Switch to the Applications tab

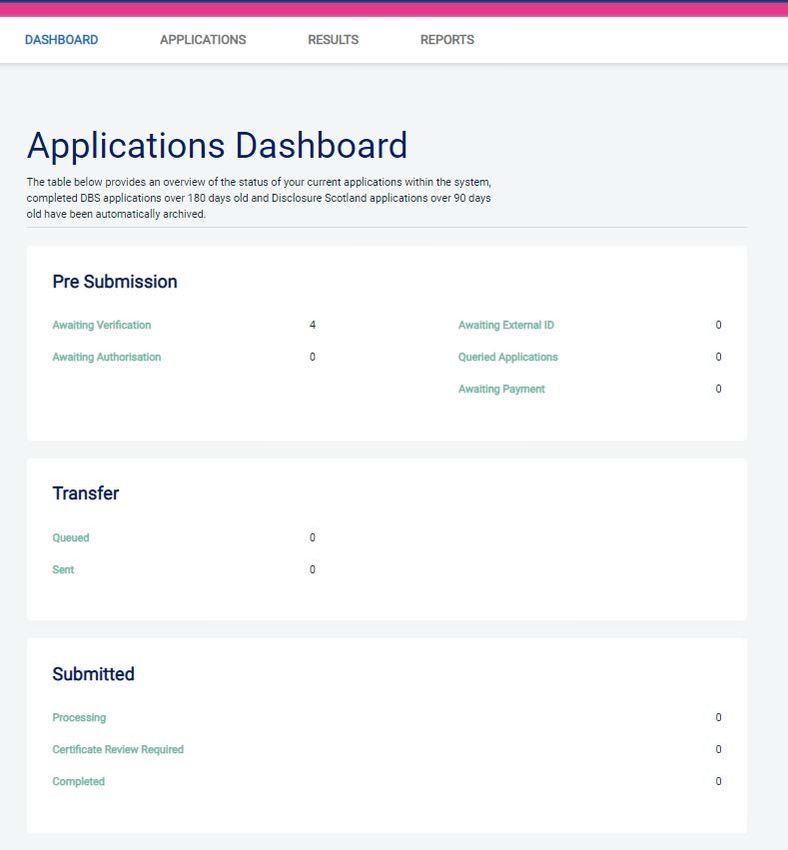[203, 40]
